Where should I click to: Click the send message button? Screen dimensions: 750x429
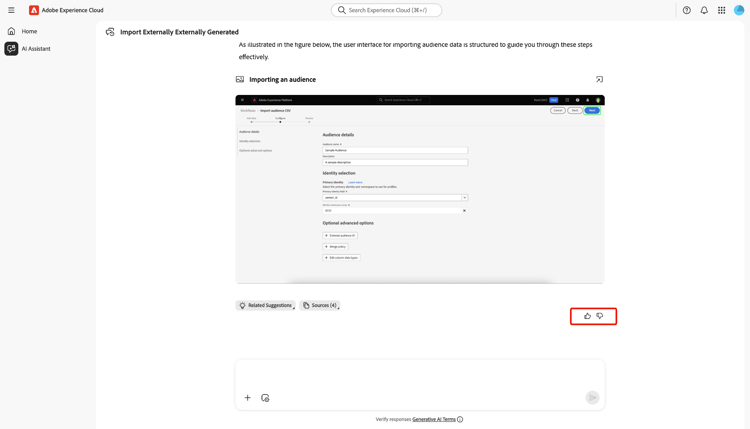click(x=592, y=397)
